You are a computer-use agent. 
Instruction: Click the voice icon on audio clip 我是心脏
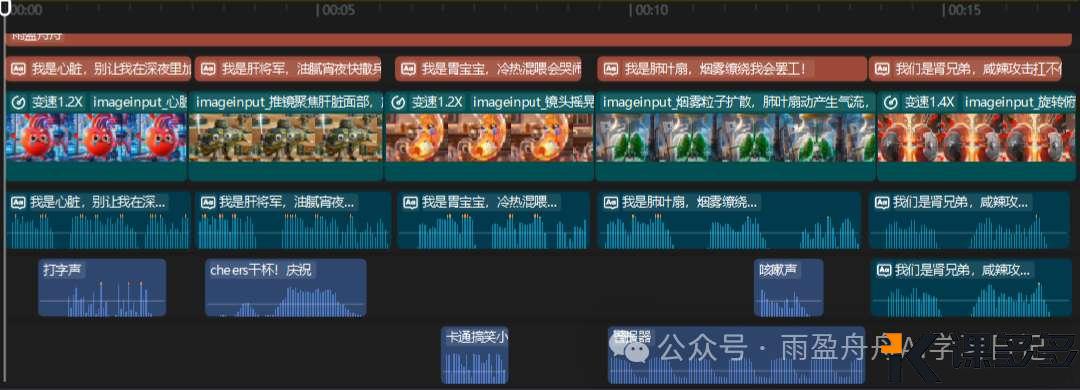(x=19, y=203)
